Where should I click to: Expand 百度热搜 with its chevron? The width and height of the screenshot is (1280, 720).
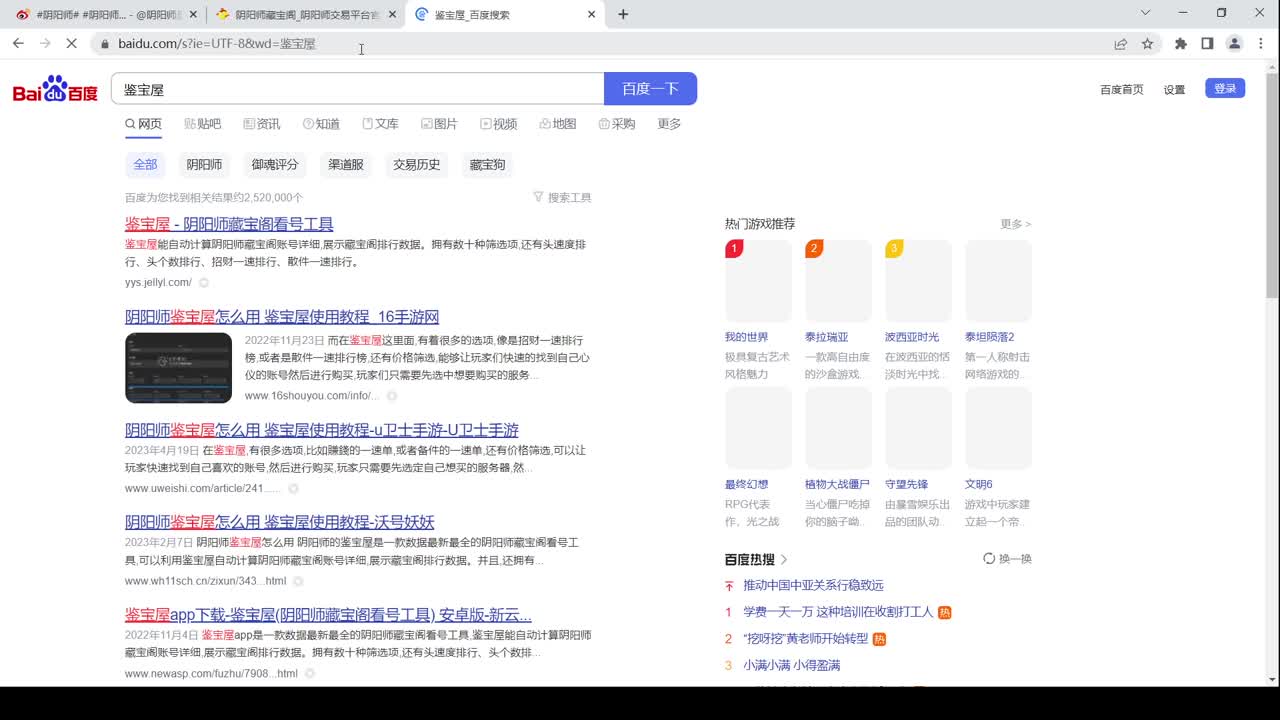pos(784,560)
